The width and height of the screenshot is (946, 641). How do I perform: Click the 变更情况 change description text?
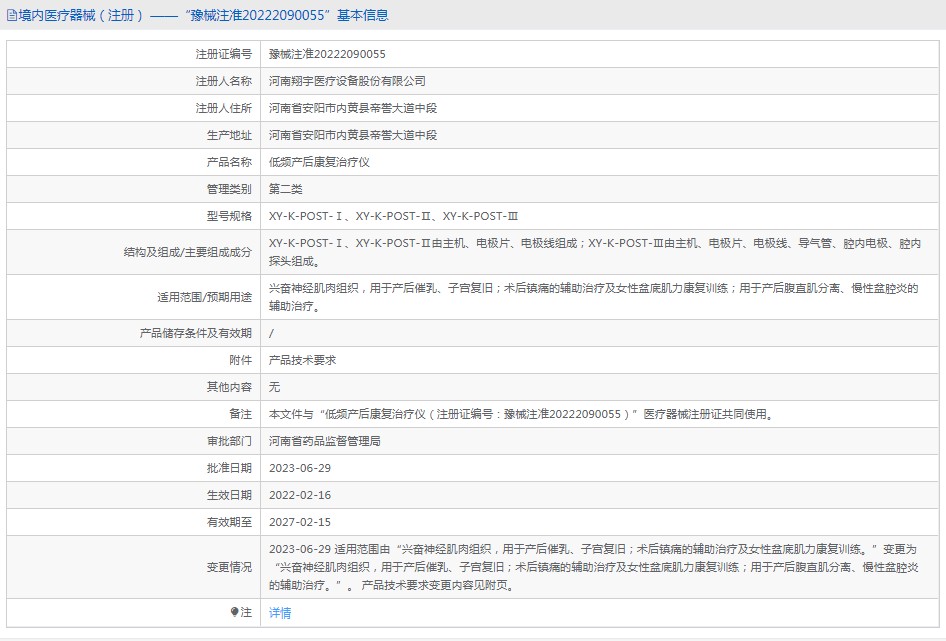pos(594,567)
